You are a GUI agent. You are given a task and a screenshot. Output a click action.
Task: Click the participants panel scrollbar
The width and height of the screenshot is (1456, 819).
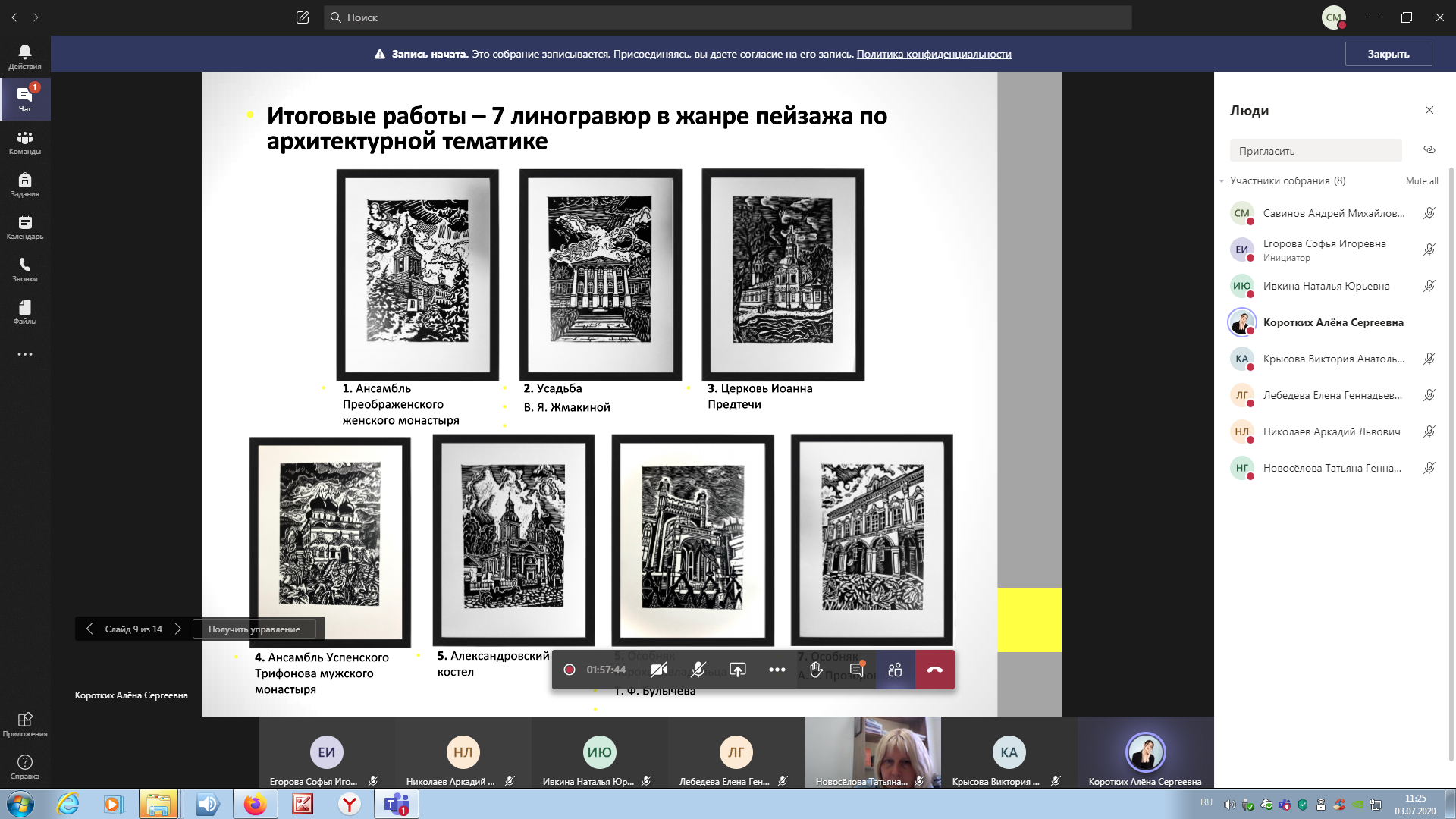(x=1451, y=463)
